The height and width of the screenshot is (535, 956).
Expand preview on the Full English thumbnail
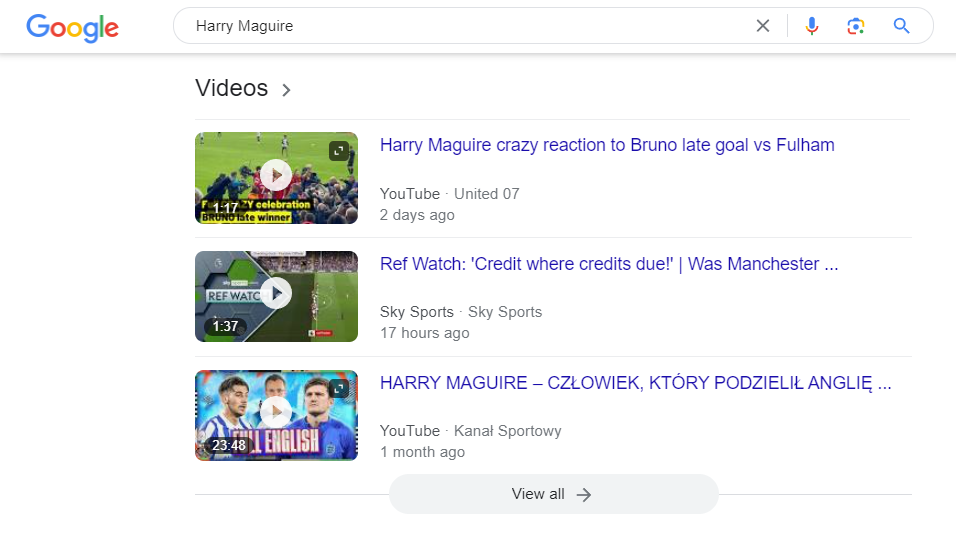tap(339, 389)
